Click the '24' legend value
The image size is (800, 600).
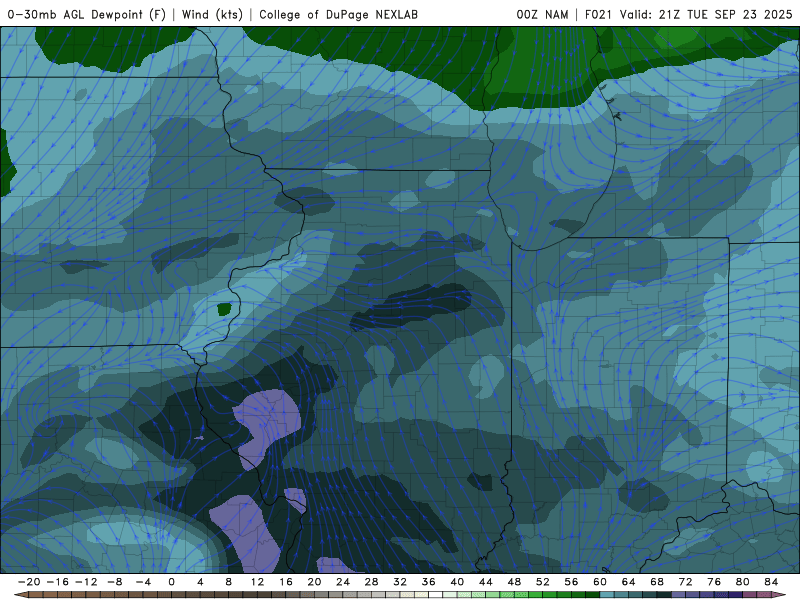(343, 582)
